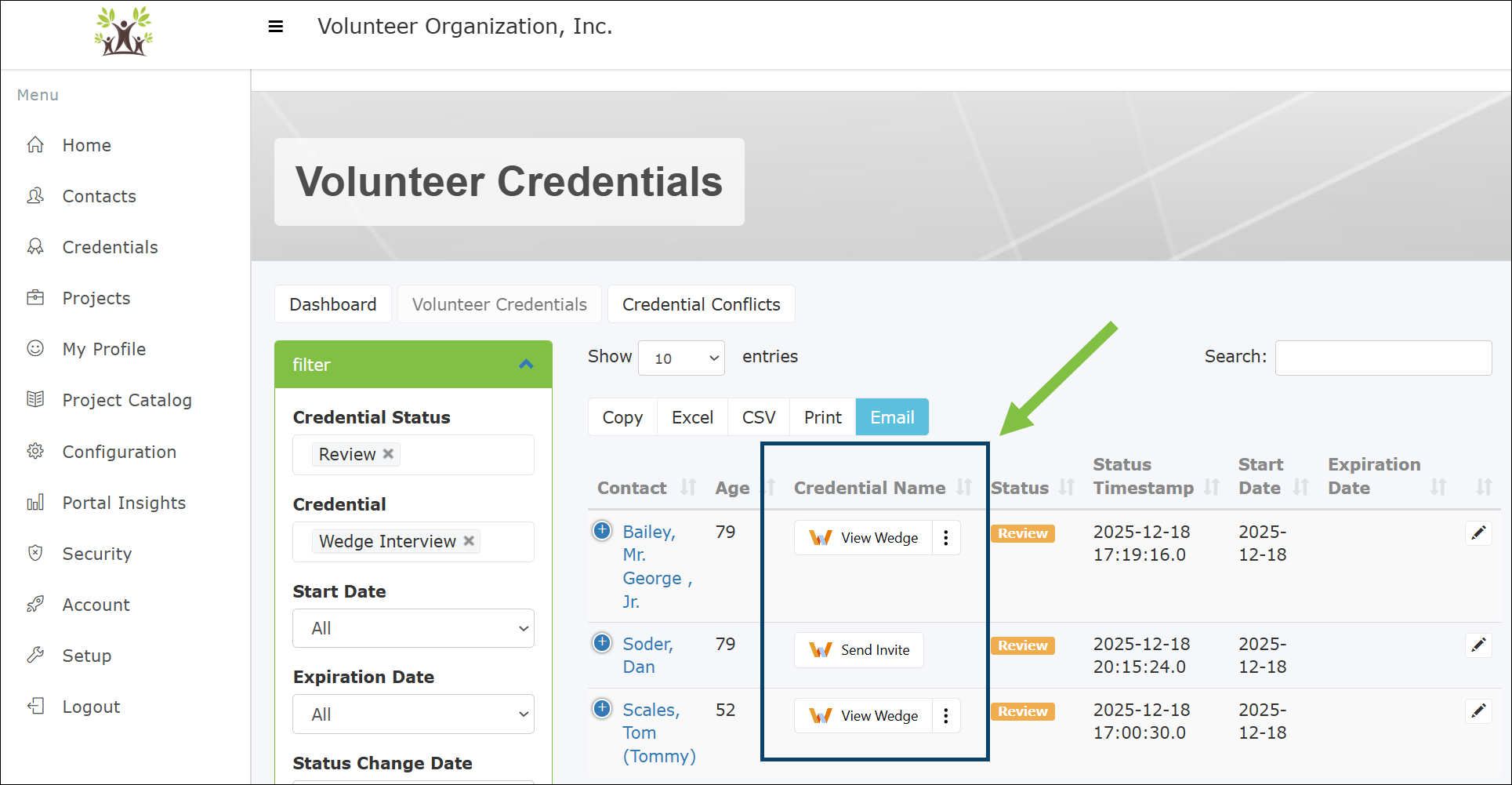Click the Review badge for George Bailey
Image resolution: width=1512 pixels, height=785 pixels.
tap(1023, 533)
